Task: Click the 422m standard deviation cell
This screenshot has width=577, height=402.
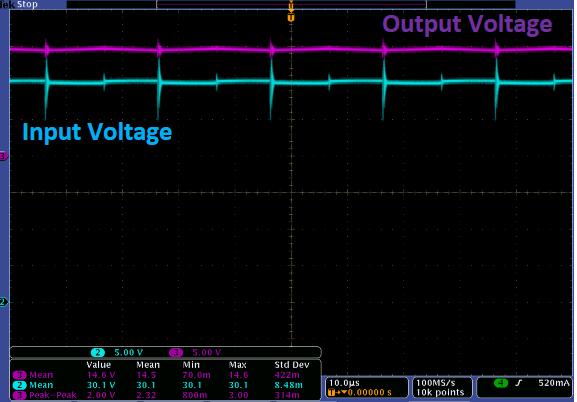Action: [287, 375]
